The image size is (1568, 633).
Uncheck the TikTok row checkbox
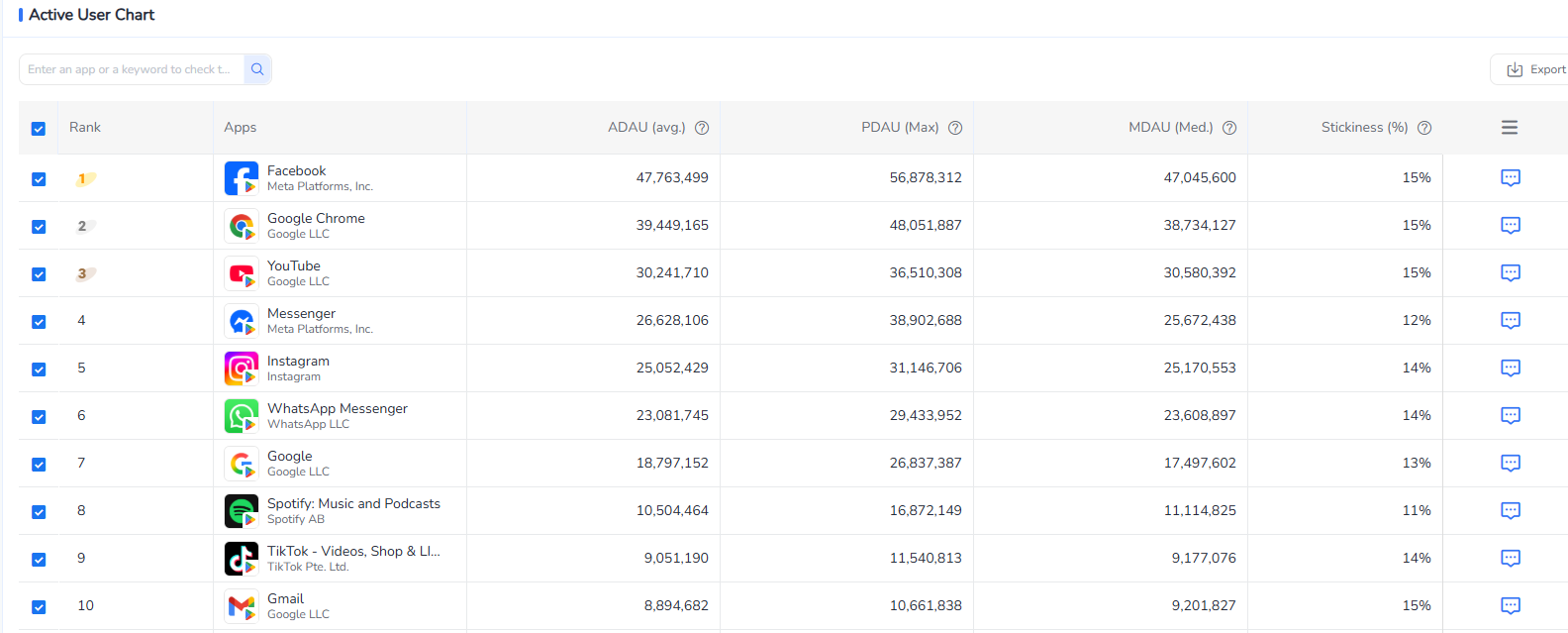click(x=39, y=560)
